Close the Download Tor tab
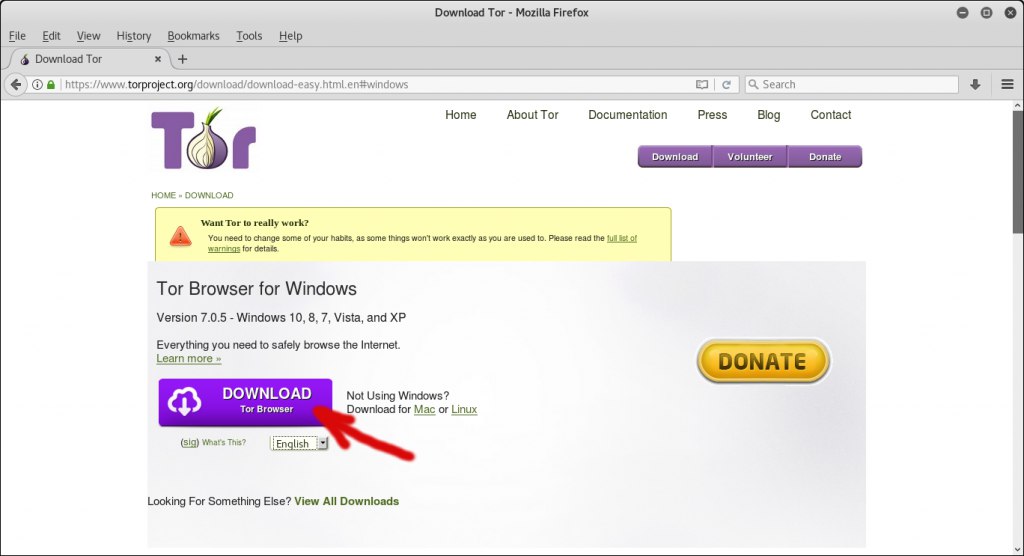Screen dimensions: 1024x556 157,59
